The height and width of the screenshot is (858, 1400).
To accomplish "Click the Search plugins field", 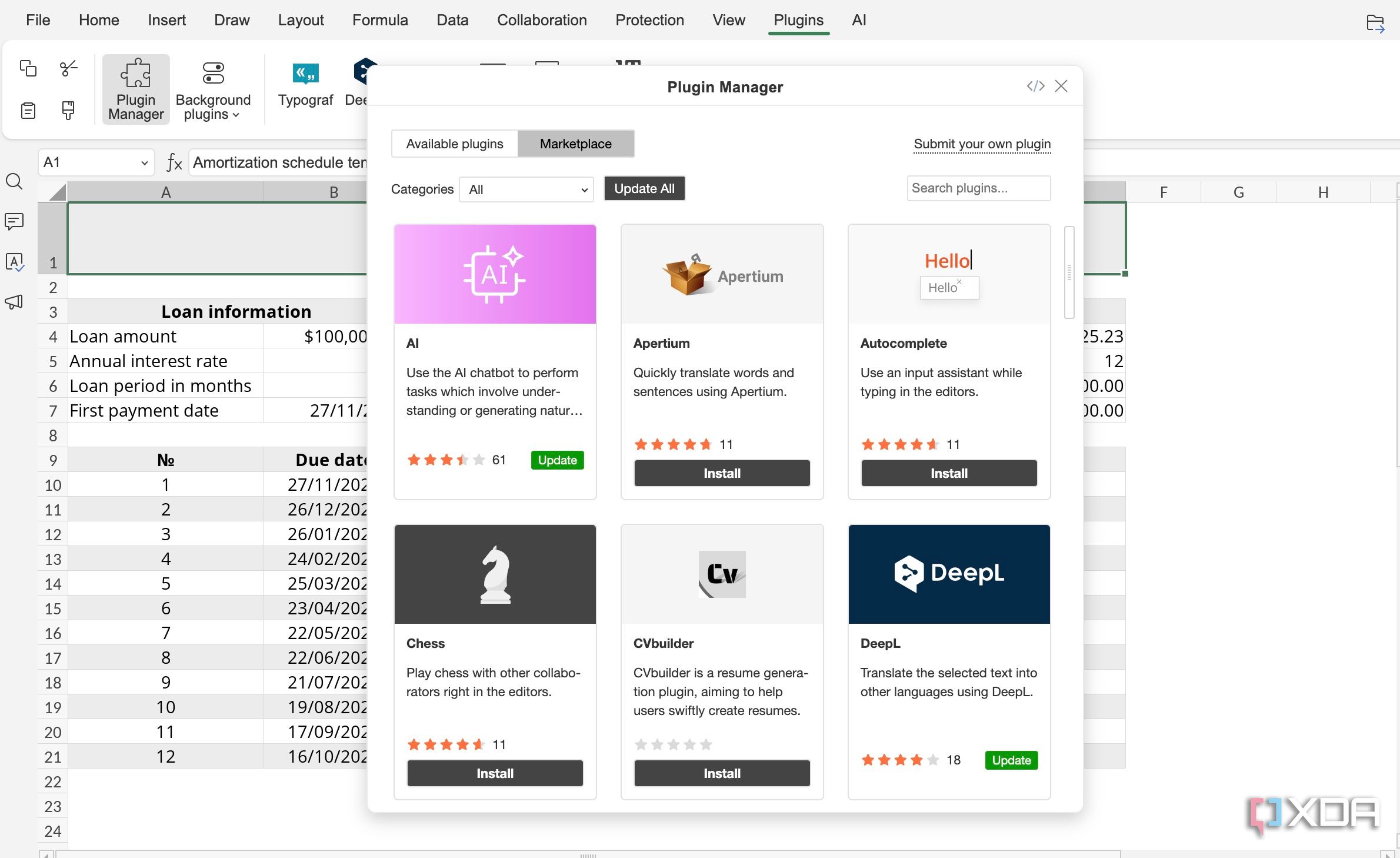I will pos(978,188).
